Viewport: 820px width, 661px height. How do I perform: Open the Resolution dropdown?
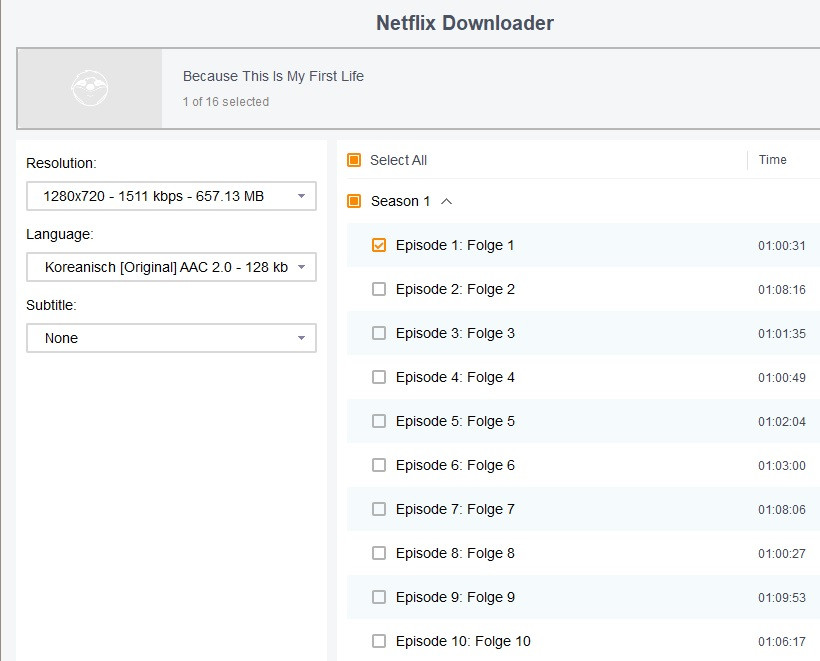[x=171, y=196]
